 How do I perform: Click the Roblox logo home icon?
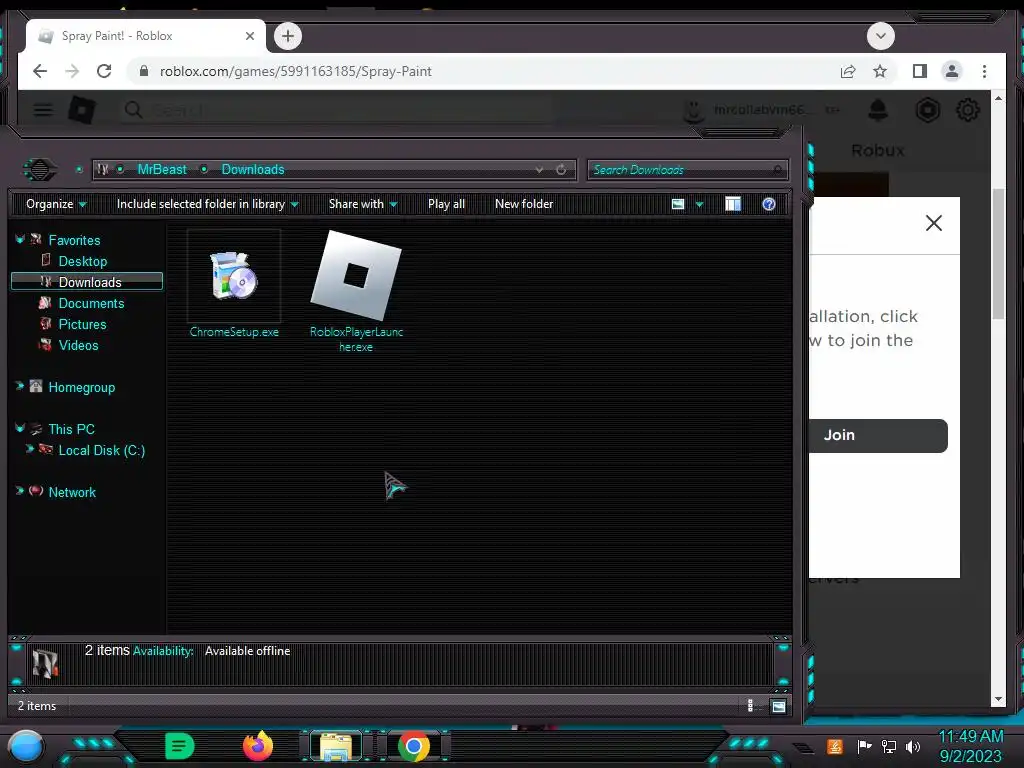[82, 110]
